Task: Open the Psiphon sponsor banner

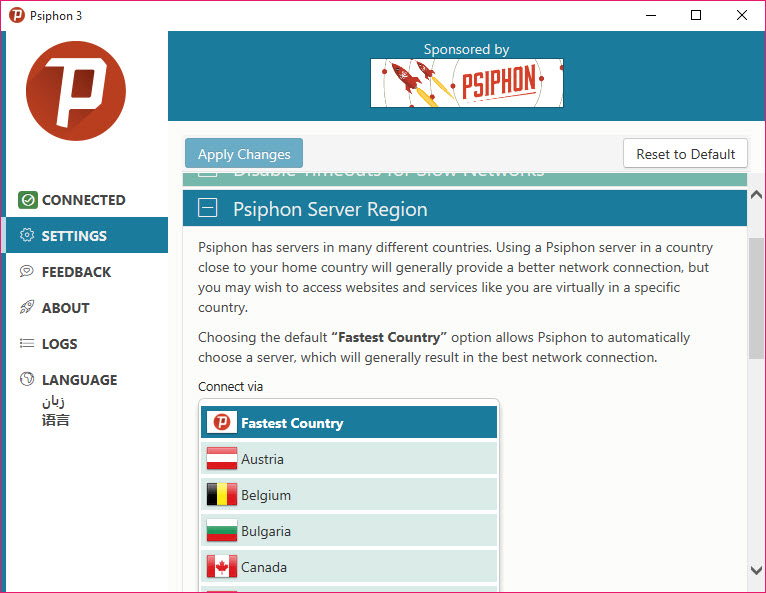Action: point(467,83)
